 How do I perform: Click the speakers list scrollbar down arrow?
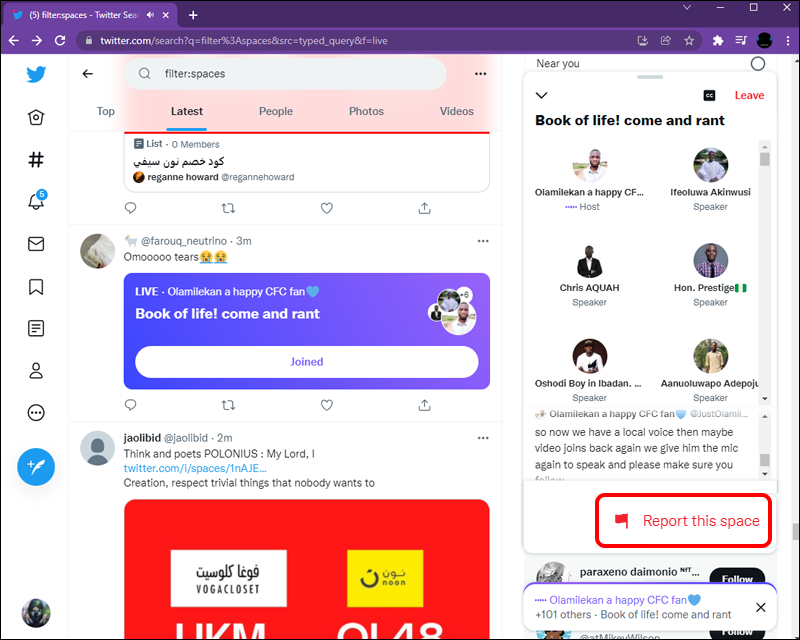click(x=764, y=399)
